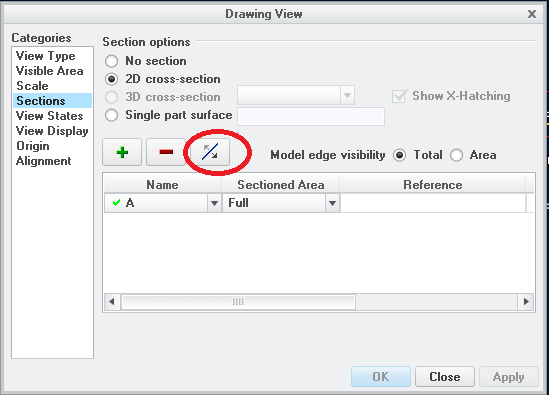
Task: Go to the Alignment category
Action: [x=44, y=161]
